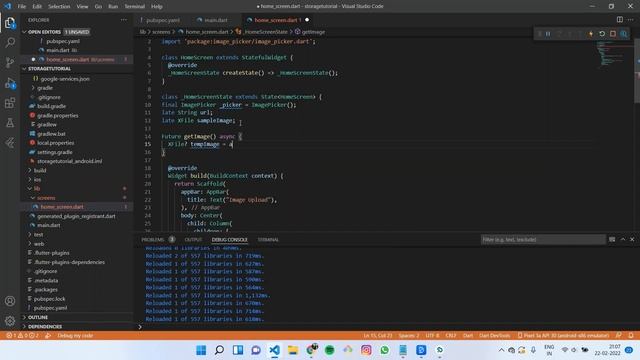Open the Testing flask view
Screen dimensions: 640x360
tap(10, 122)
